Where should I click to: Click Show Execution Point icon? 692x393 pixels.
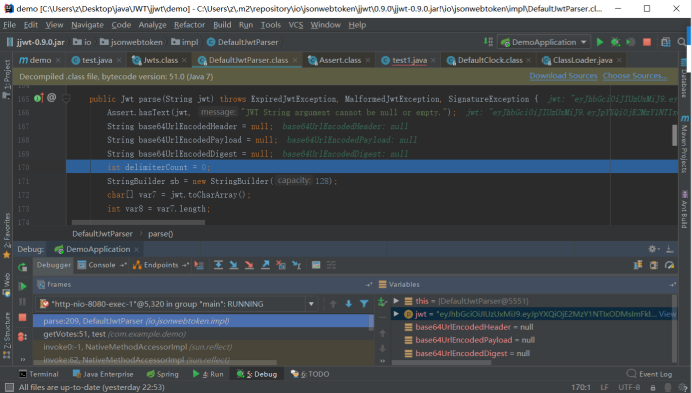click(199, 265)
